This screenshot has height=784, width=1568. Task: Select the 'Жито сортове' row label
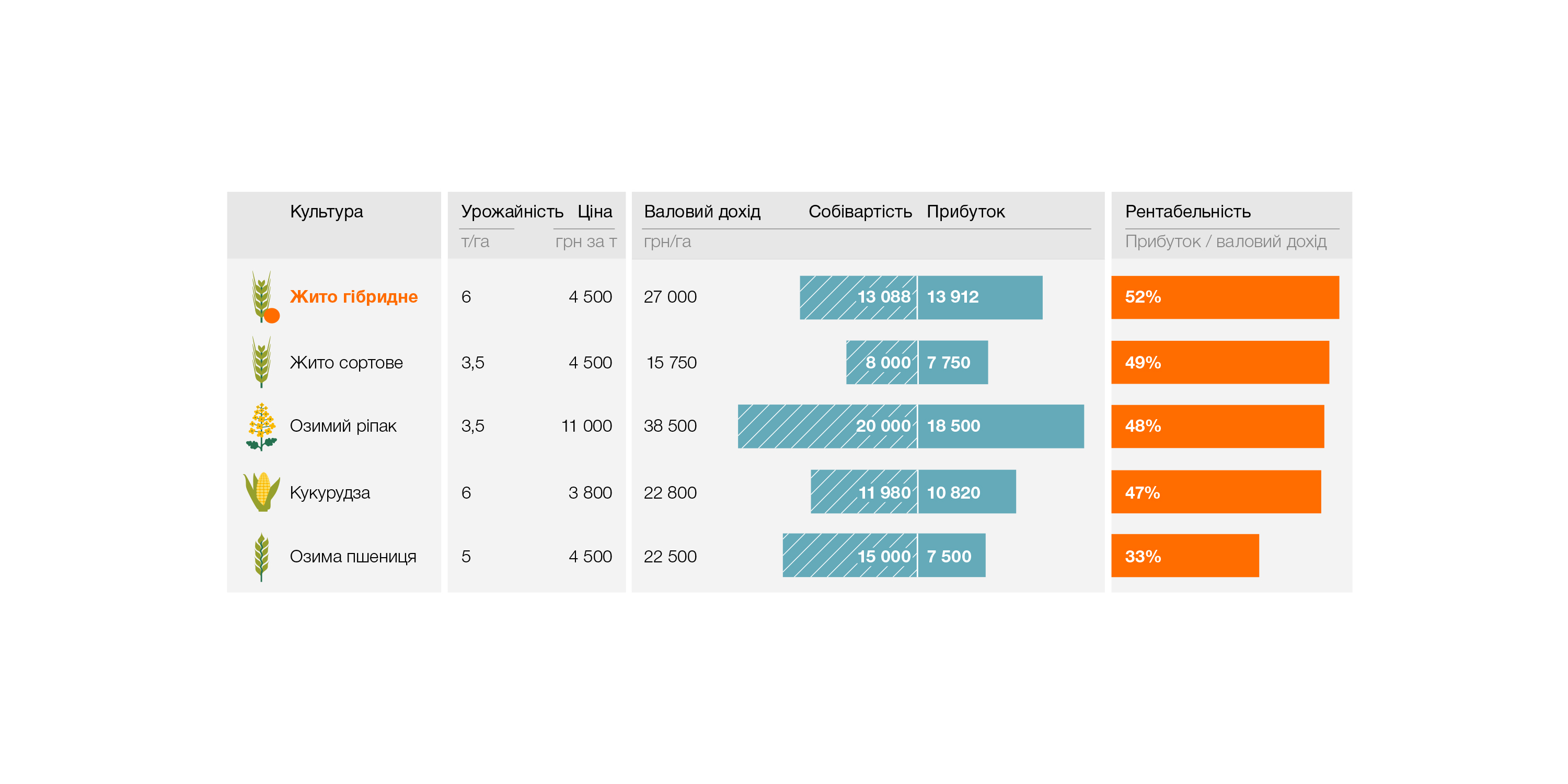coord(347,362)
